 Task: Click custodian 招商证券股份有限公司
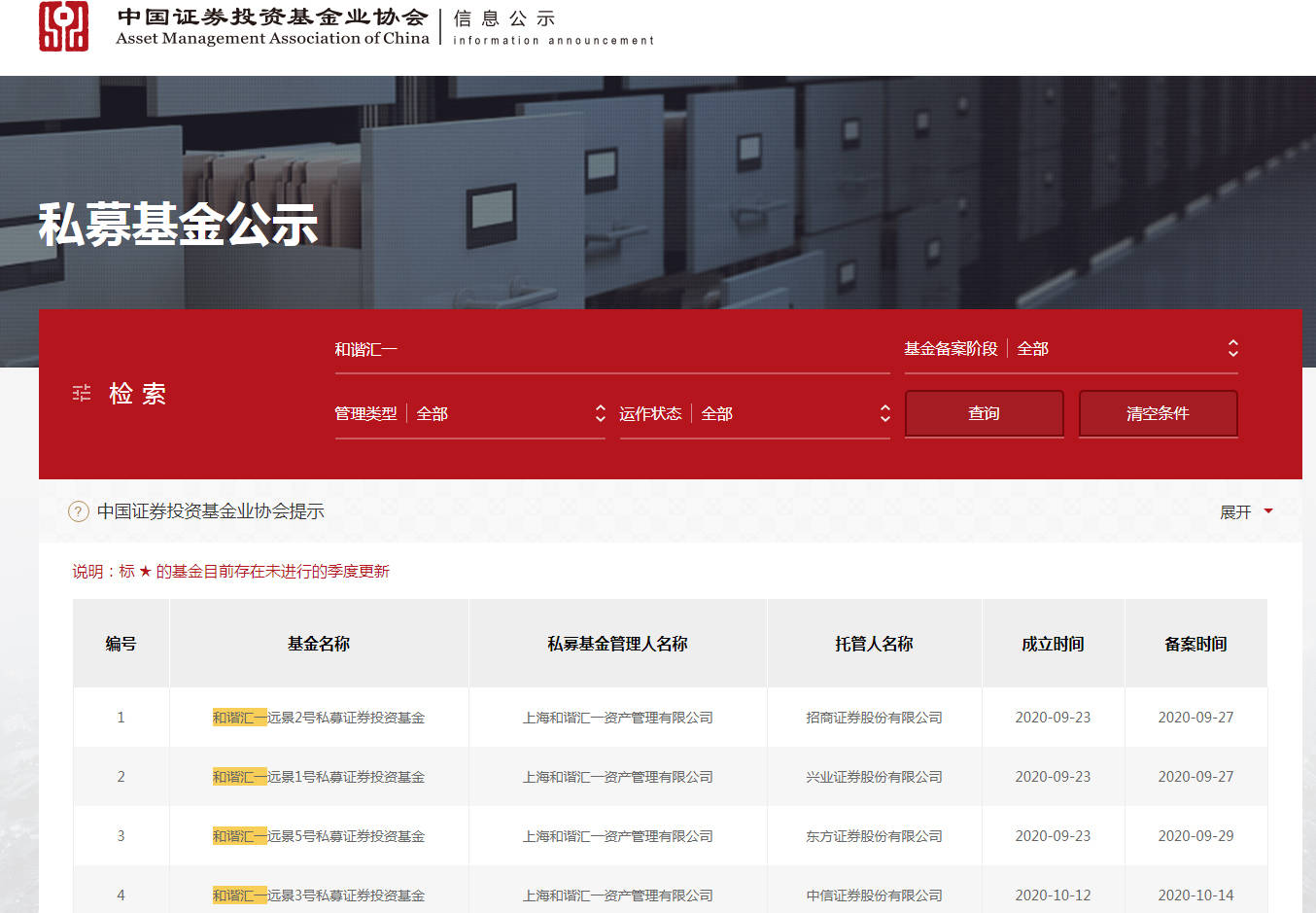[x=875, y=718]
